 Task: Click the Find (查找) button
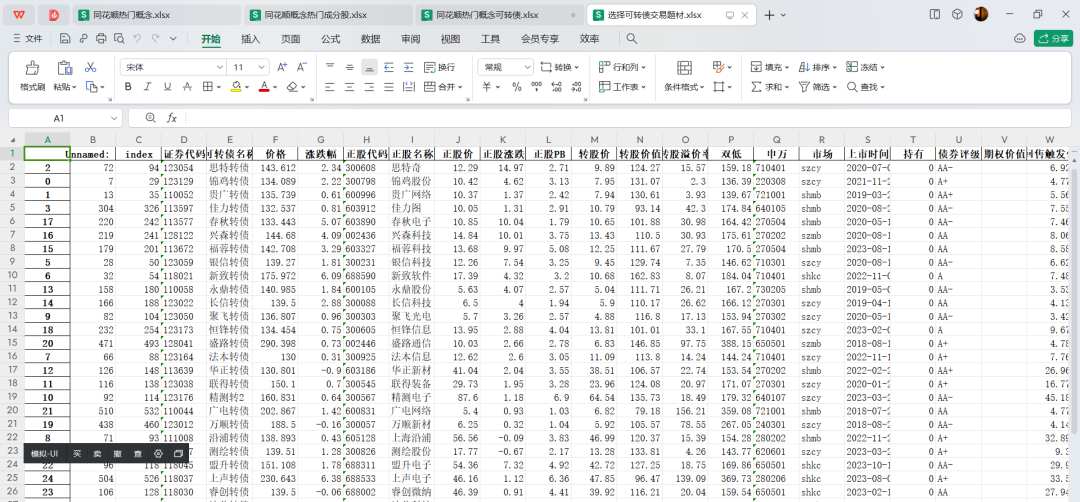865,87
